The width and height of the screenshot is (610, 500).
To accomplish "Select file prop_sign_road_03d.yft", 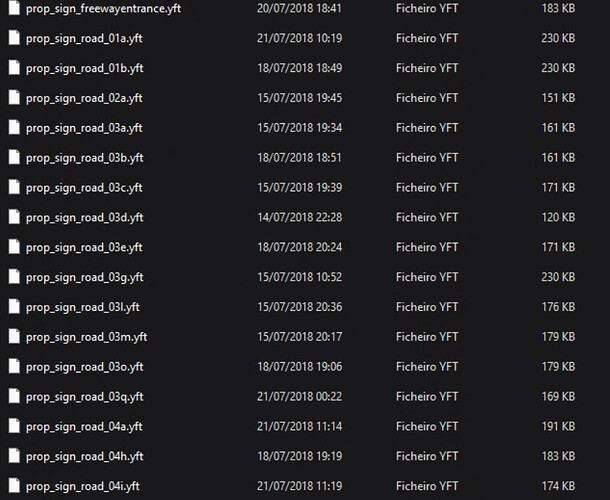I will point(84,218).
